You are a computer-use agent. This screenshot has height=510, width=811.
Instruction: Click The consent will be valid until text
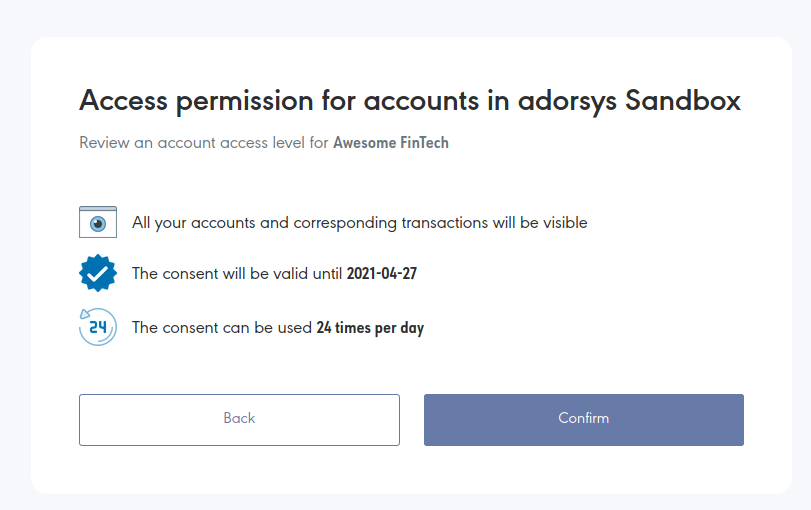coord(237,274)
